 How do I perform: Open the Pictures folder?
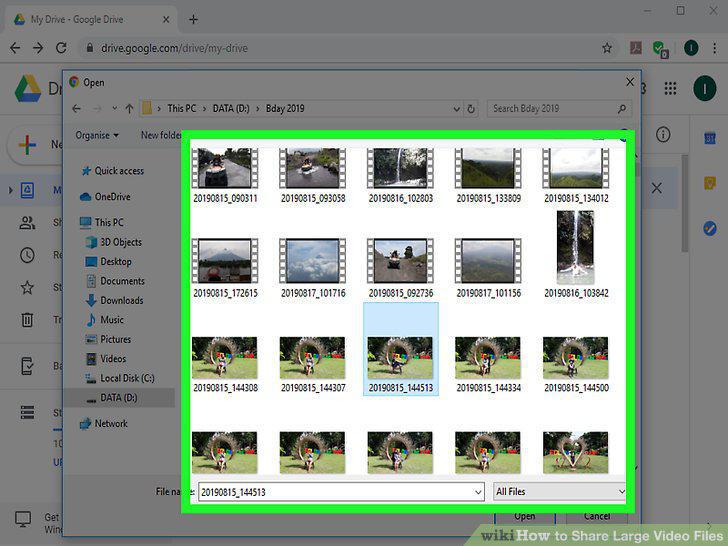click(108, 339)
